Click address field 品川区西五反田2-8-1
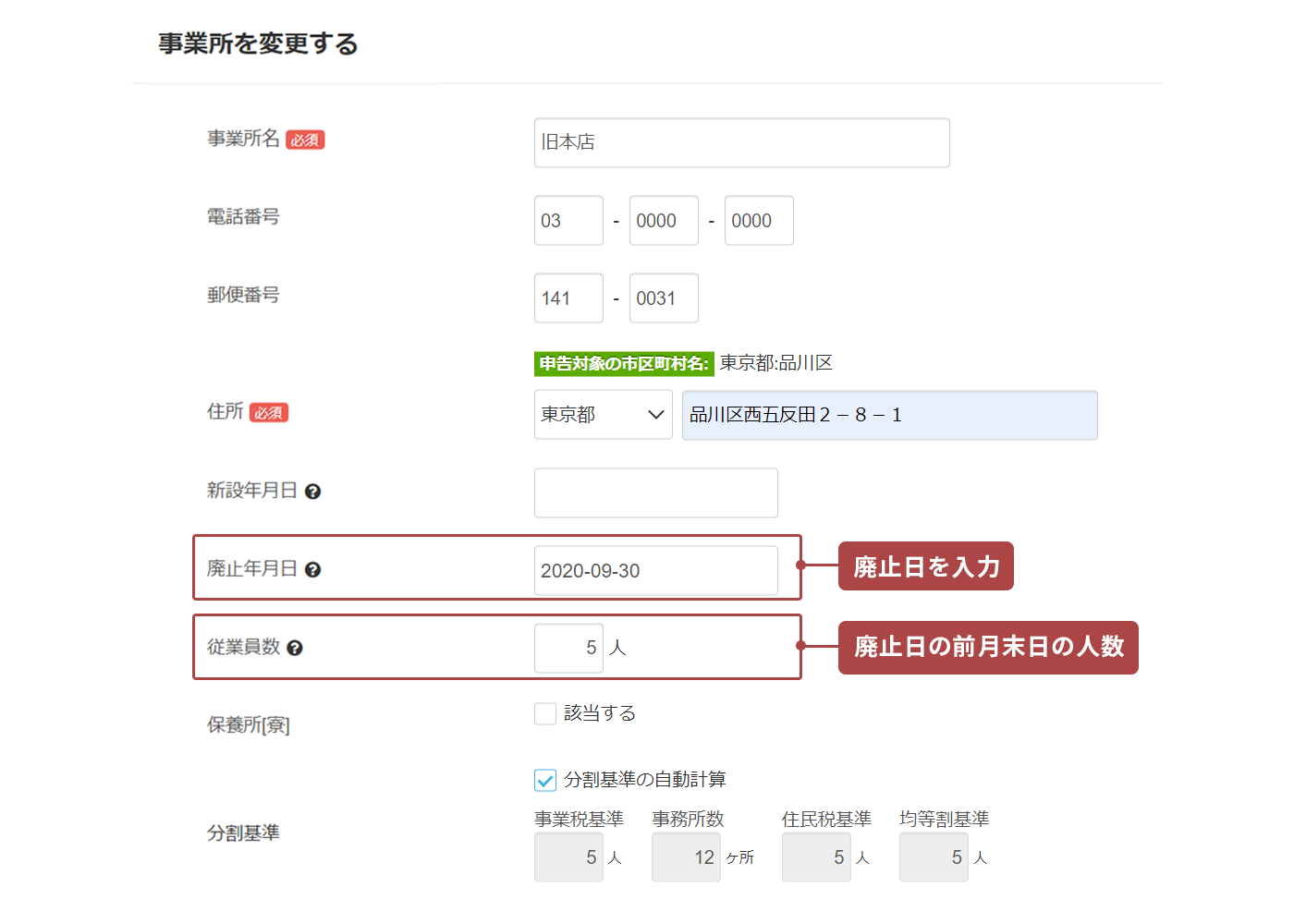This screenshot has width=1294, height=924. 890,415
